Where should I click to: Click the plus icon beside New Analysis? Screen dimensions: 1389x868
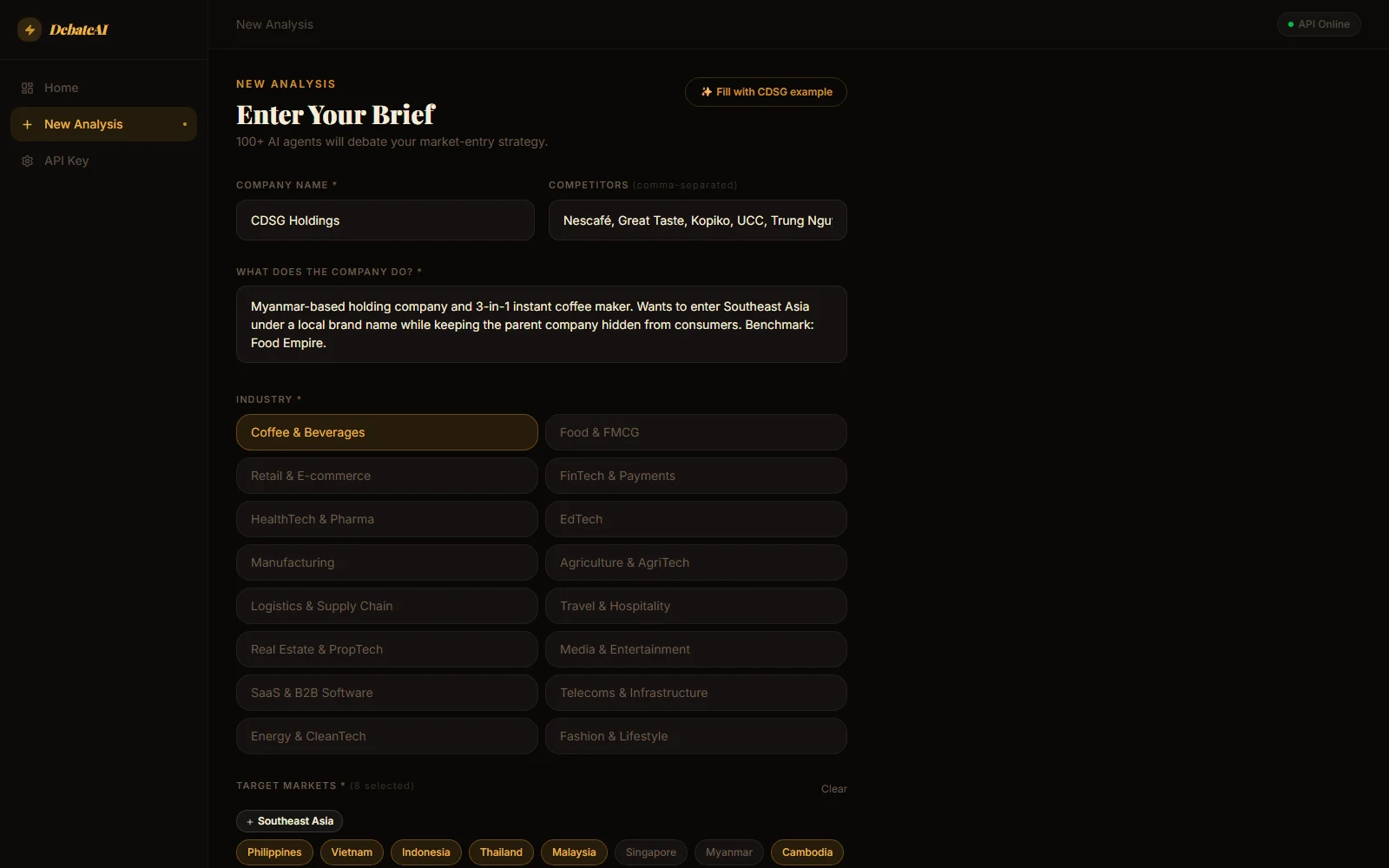27,124
